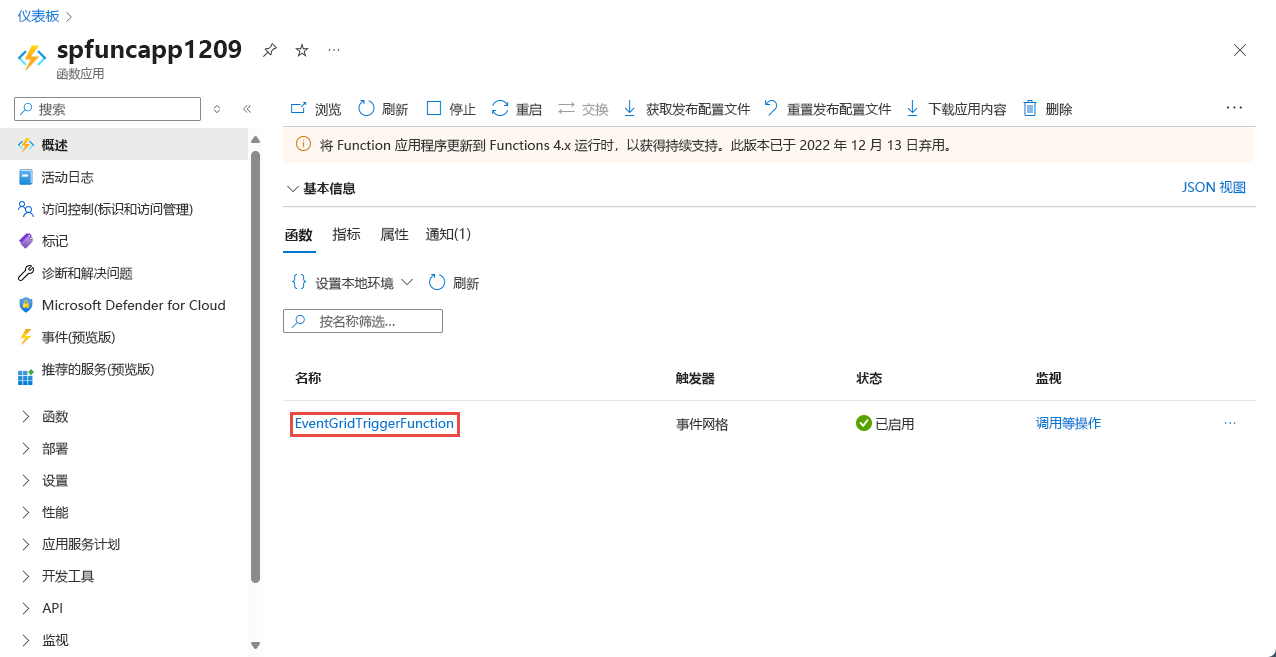Image resolution: width=1276 pixels, height=657 pixels.
Task: Delete the function app with the 删除 trash icon
Action: [1029, 109]
